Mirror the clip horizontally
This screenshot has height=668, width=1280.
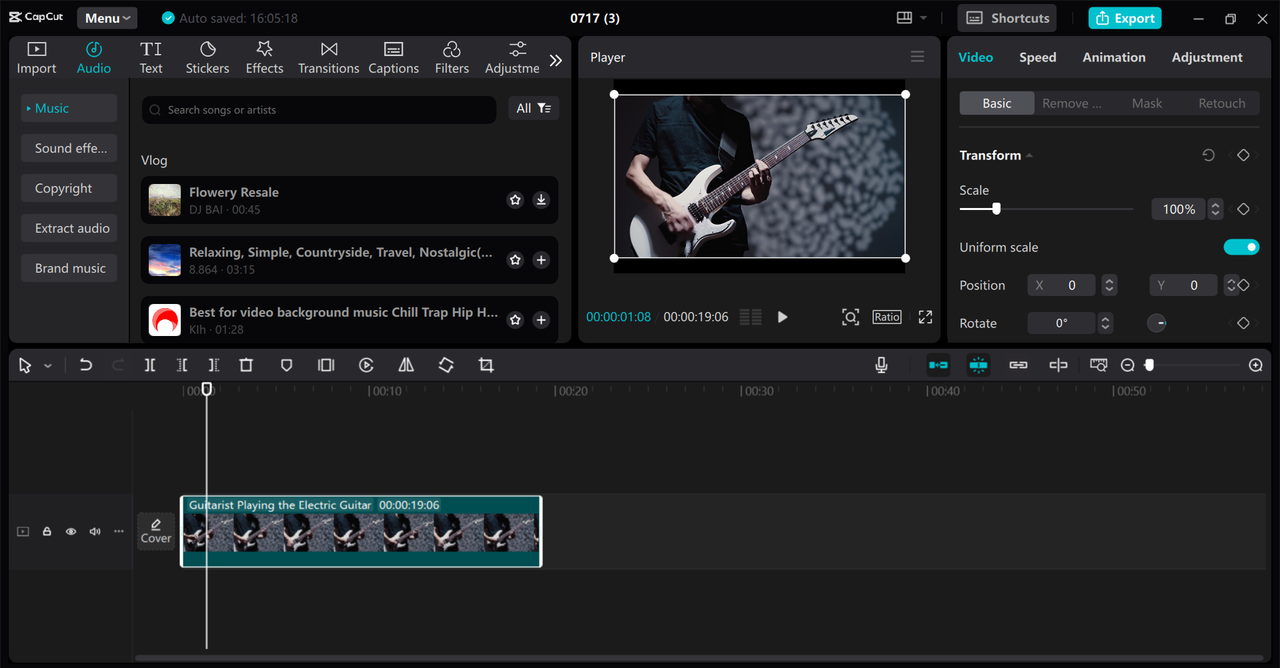[x=406, y=365]
